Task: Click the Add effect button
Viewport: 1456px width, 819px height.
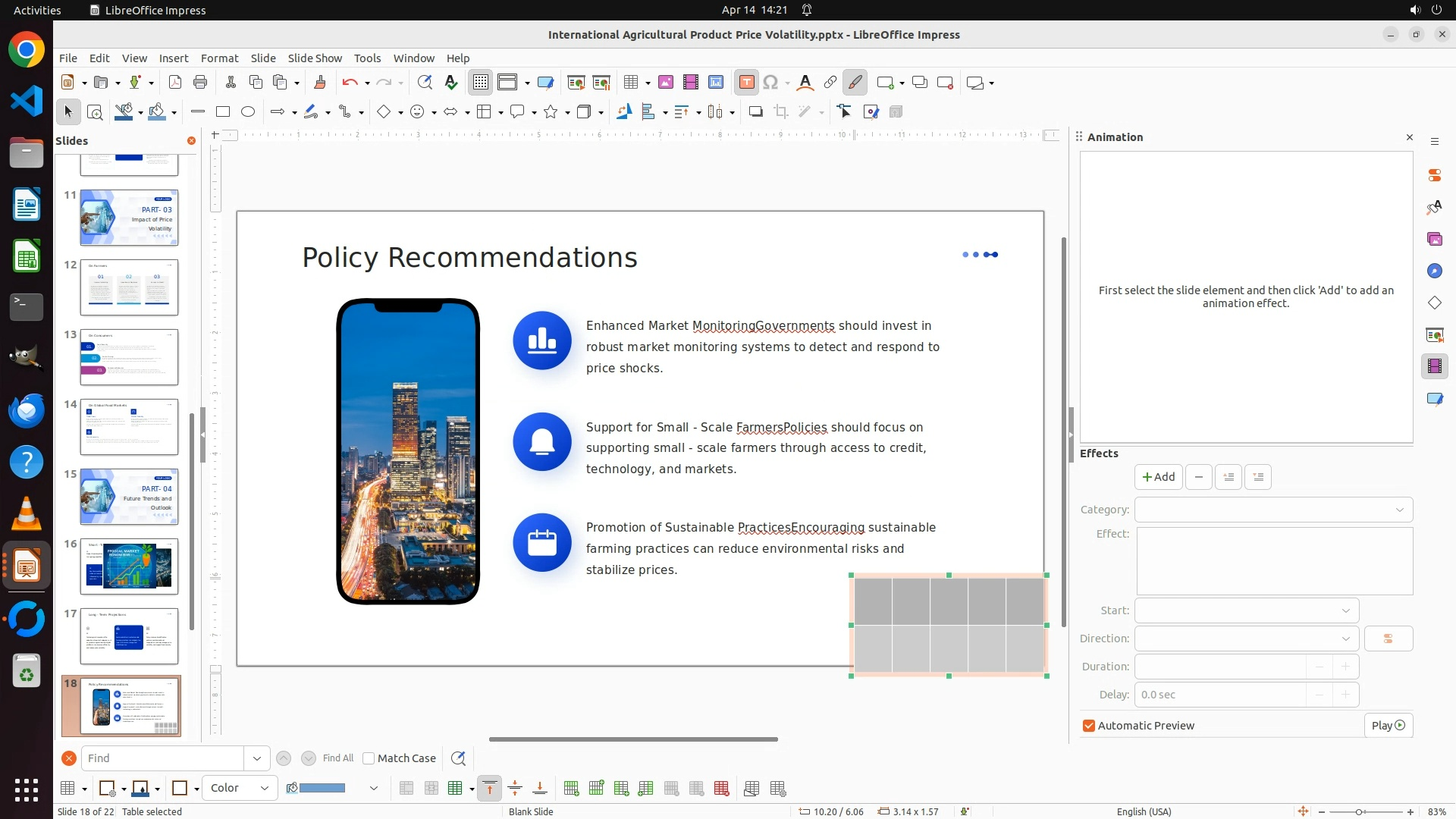Action: pos(1158,477)
